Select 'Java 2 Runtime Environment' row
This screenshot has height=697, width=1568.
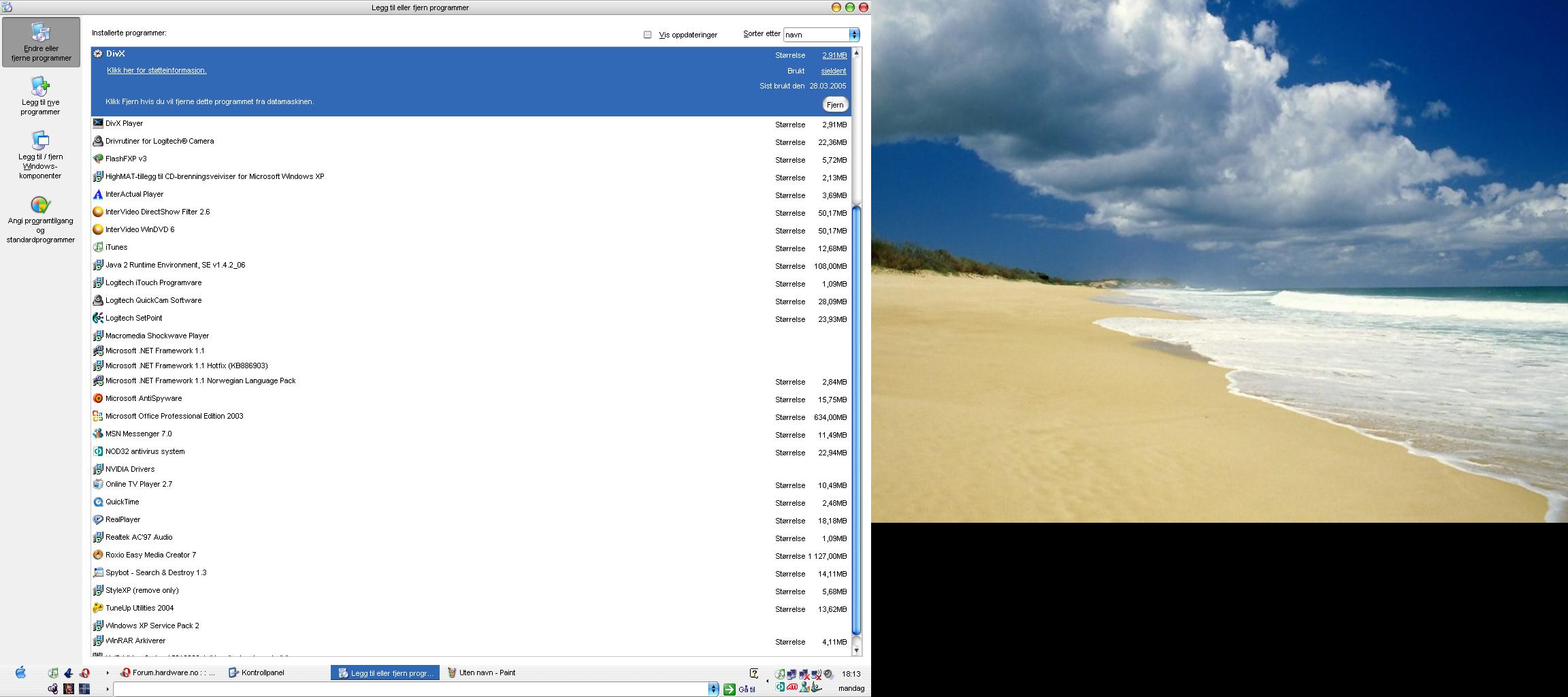click(471, 265)
